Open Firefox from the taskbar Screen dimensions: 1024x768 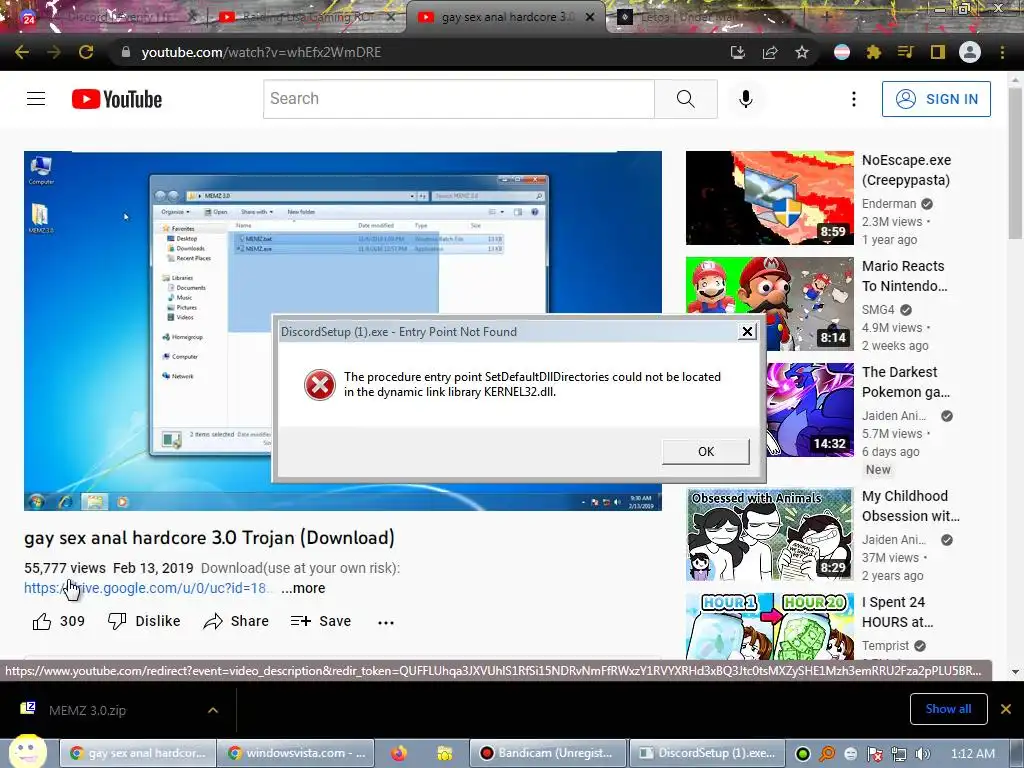pyautogui.click(x=398, y=753)
